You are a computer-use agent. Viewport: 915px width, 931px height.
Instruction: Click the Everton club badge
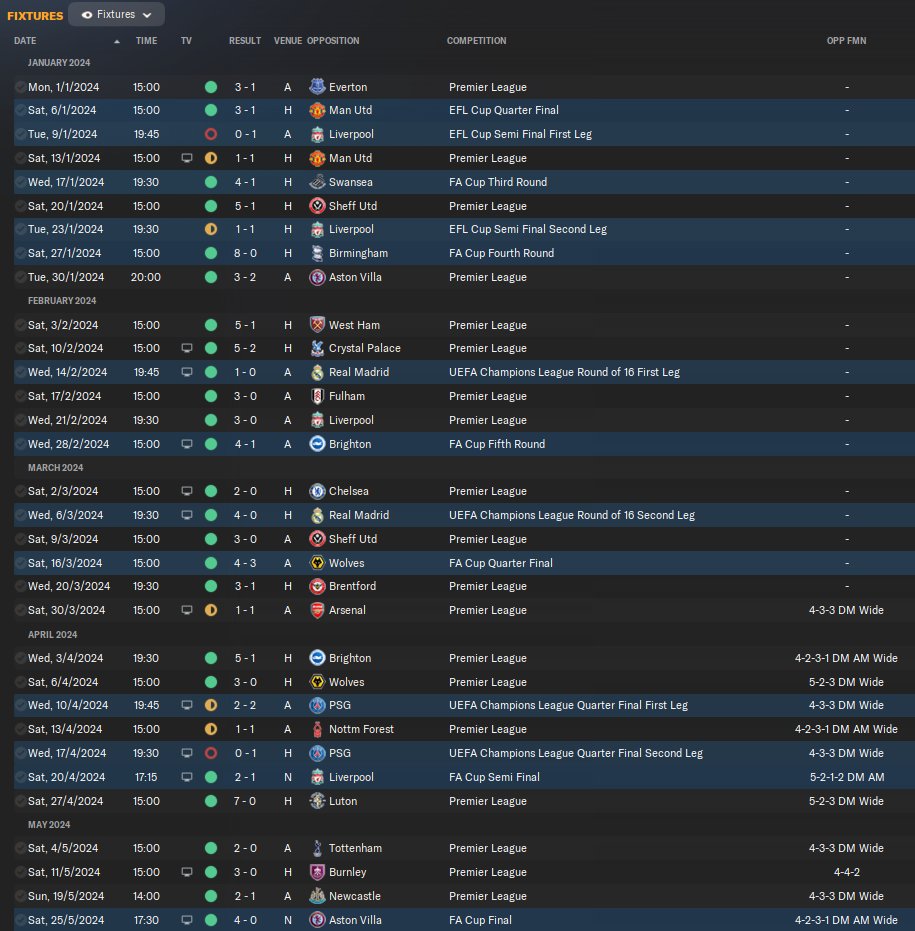(x=317, y=87)
